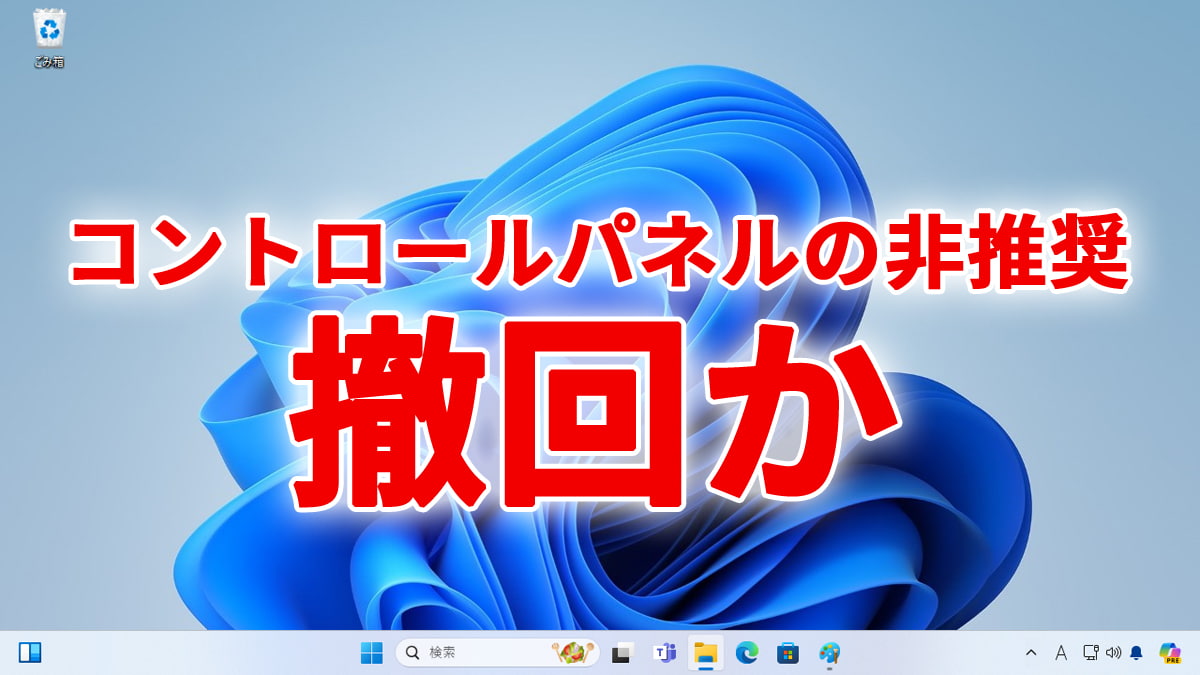
Task: Open the network status tray icon
Action: (x=1091, y=653)
